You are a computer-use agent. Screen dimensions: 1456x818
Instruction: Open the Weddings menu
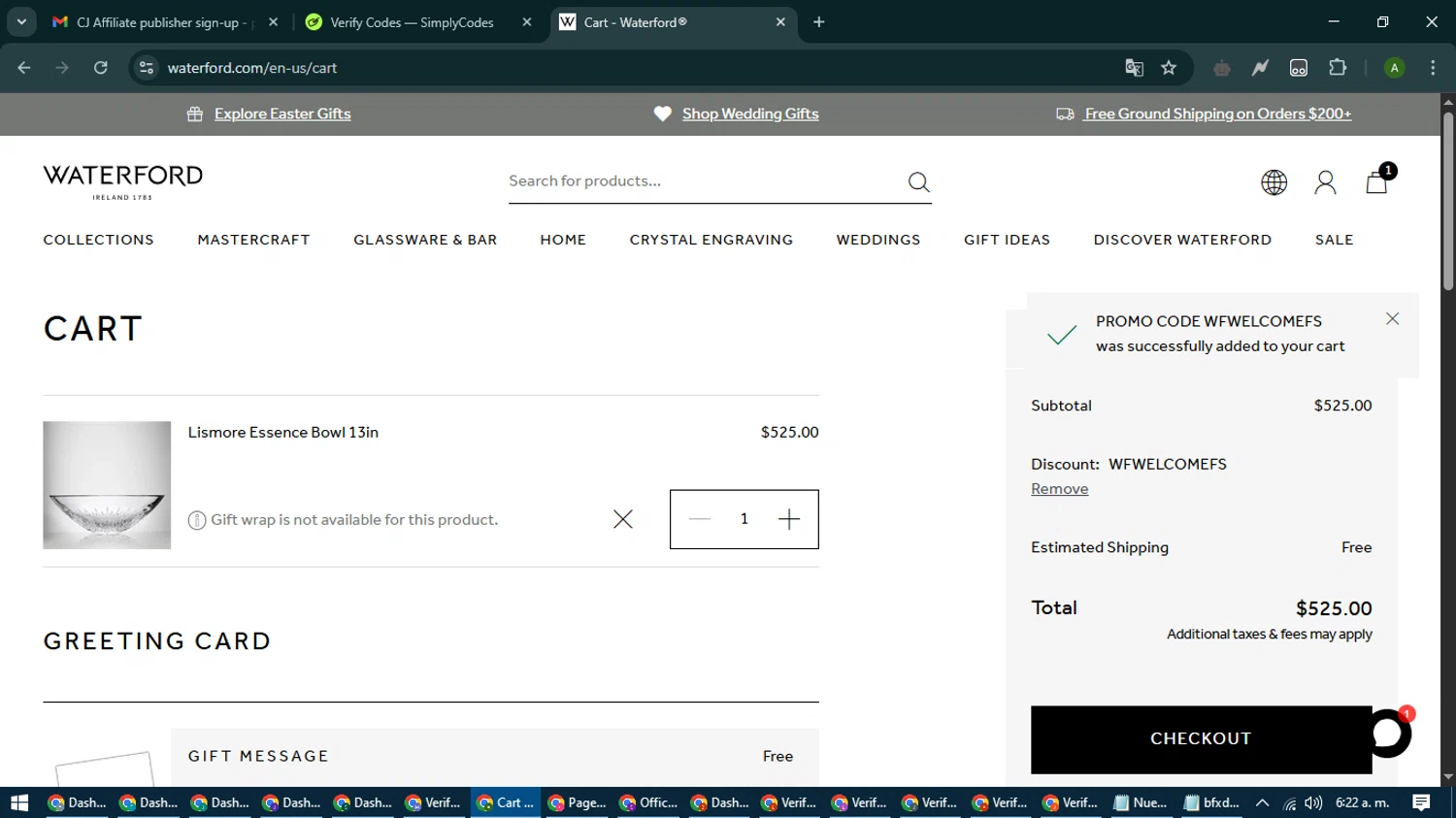pos(878,240)
